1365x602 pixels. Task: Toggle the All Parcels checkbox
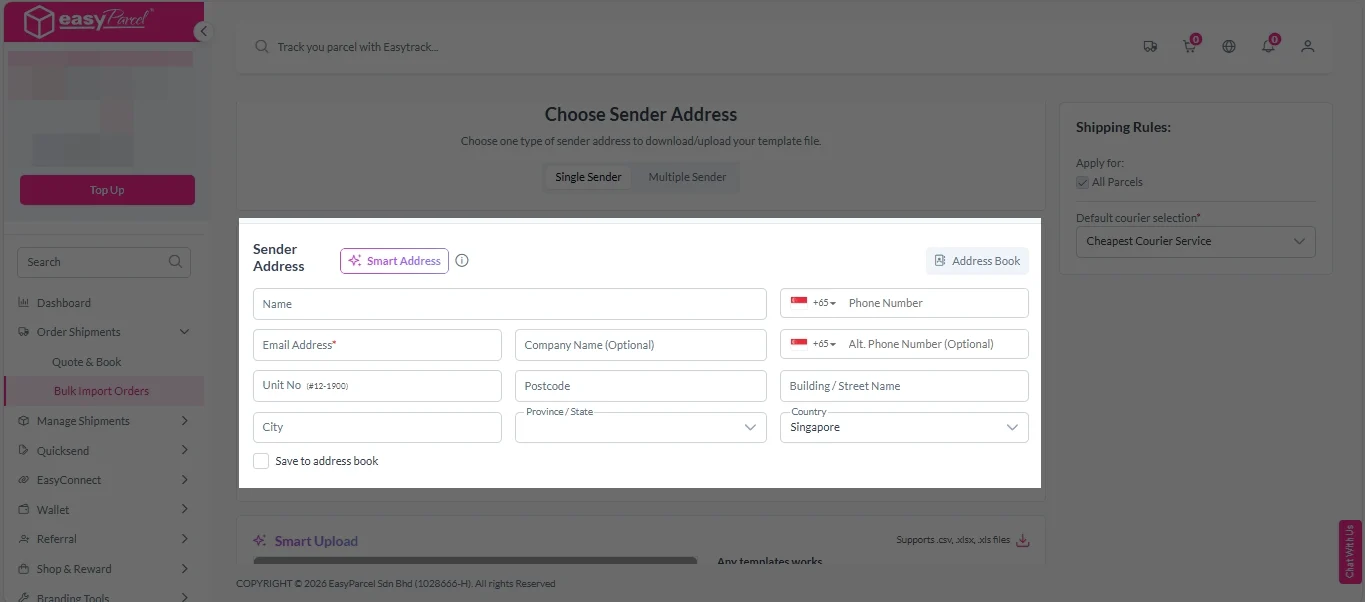point(1082,182)
